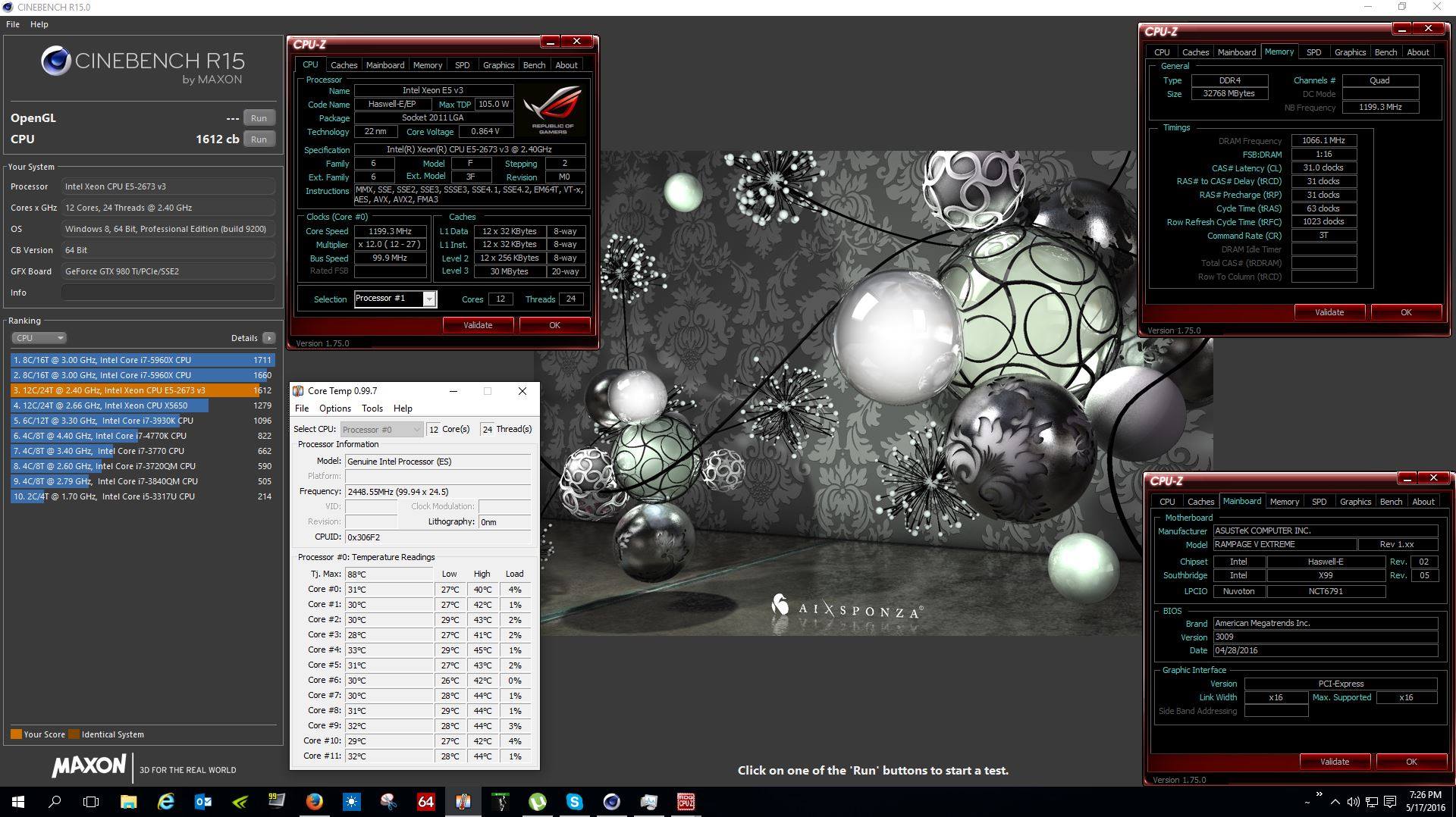Open SPD tab in CPU-Z Memory window
This screenshot has height=817, width=1456.
[1313, 52]
